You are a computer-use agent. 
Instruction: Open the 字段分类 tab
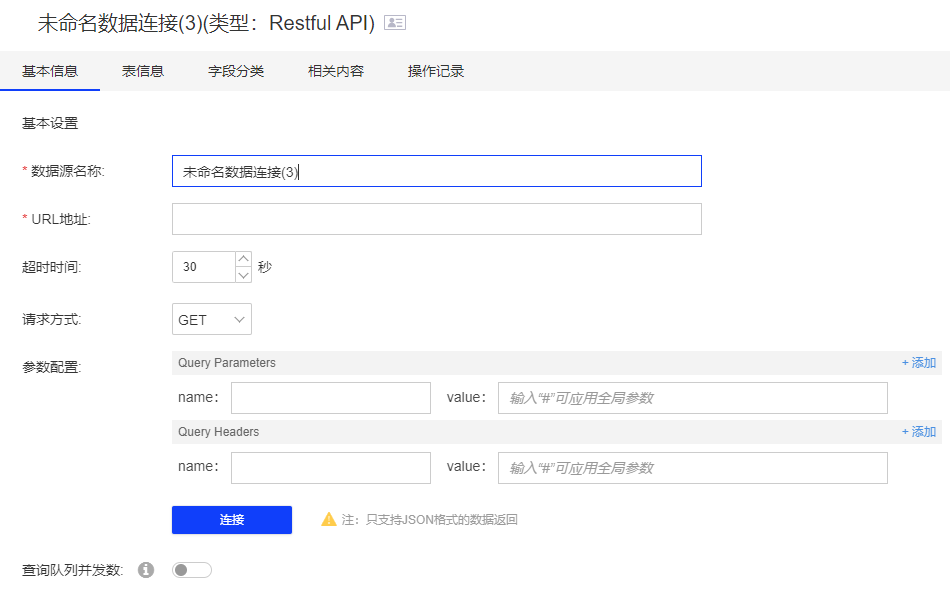click(236, 71)
